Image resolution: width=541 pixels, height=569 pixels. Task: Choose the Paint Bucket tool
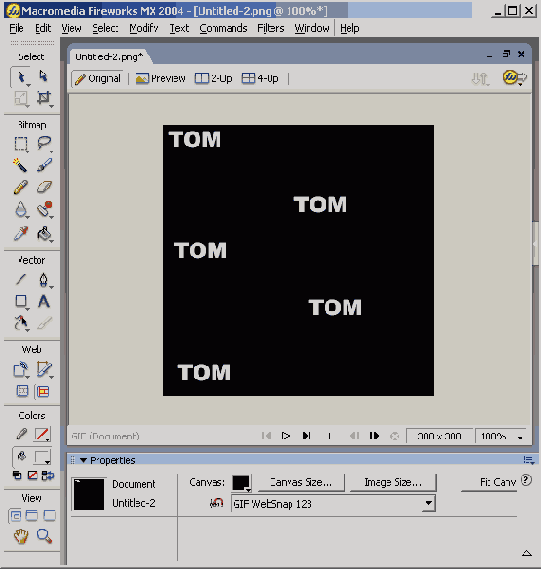44,233
